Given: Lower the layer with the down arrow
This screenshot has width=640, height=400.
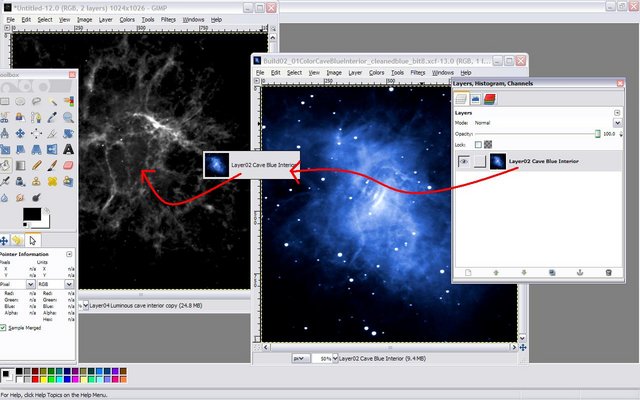Looking at the screenshot, I should [x=523, y=272].
